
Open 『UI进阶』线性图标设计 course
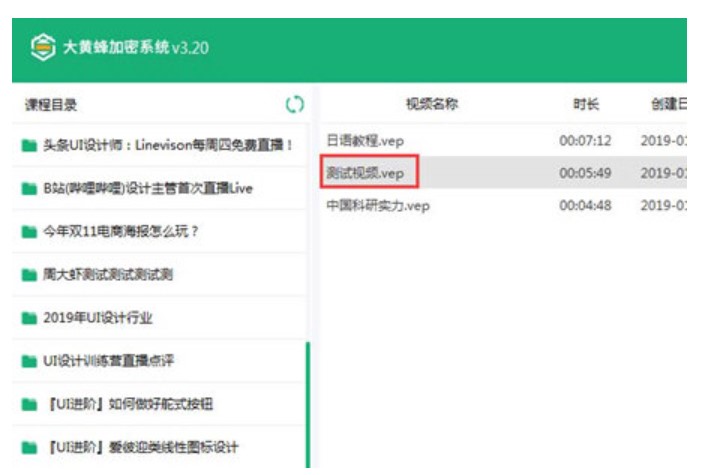coord(143,447)
